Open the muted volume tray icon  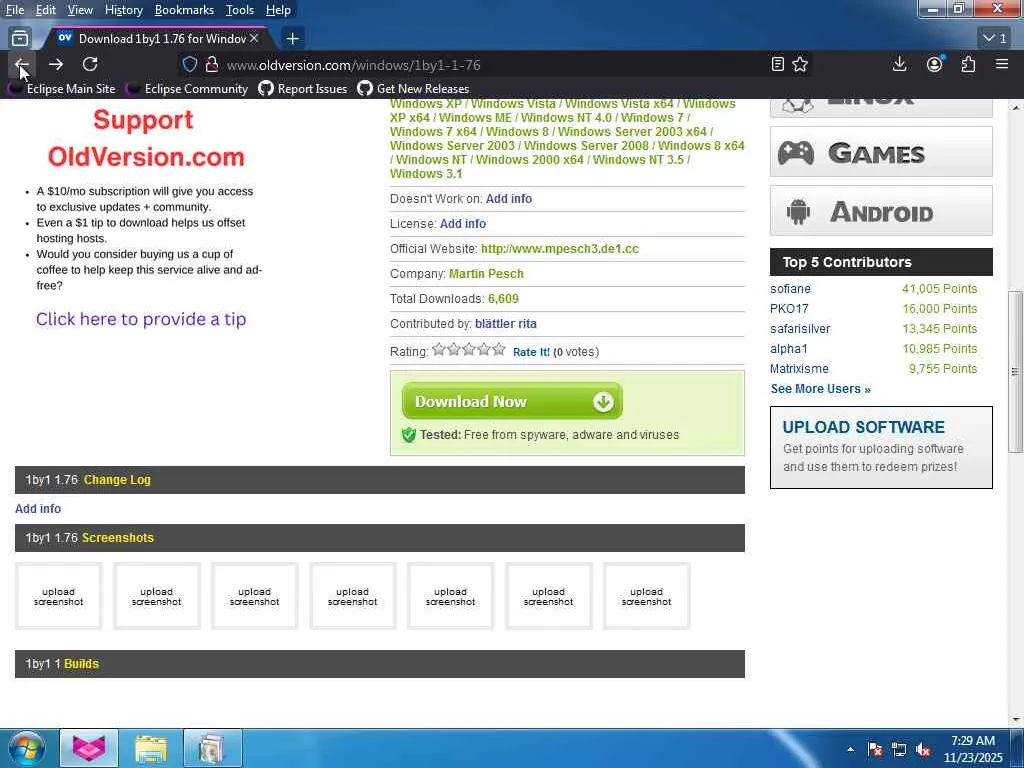tap(923, 749)
